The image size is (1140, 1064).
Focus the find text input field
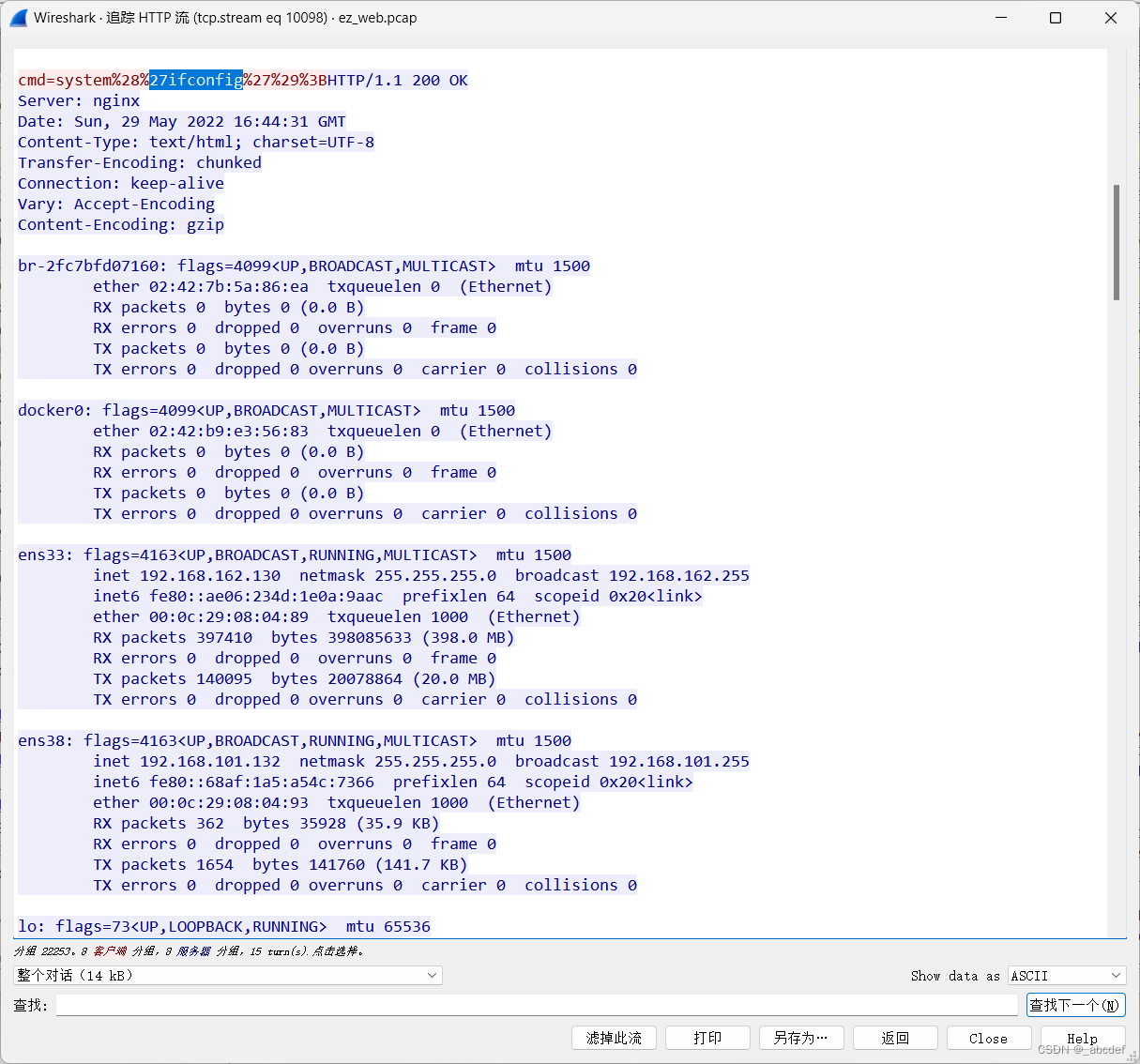[537, 1005]
